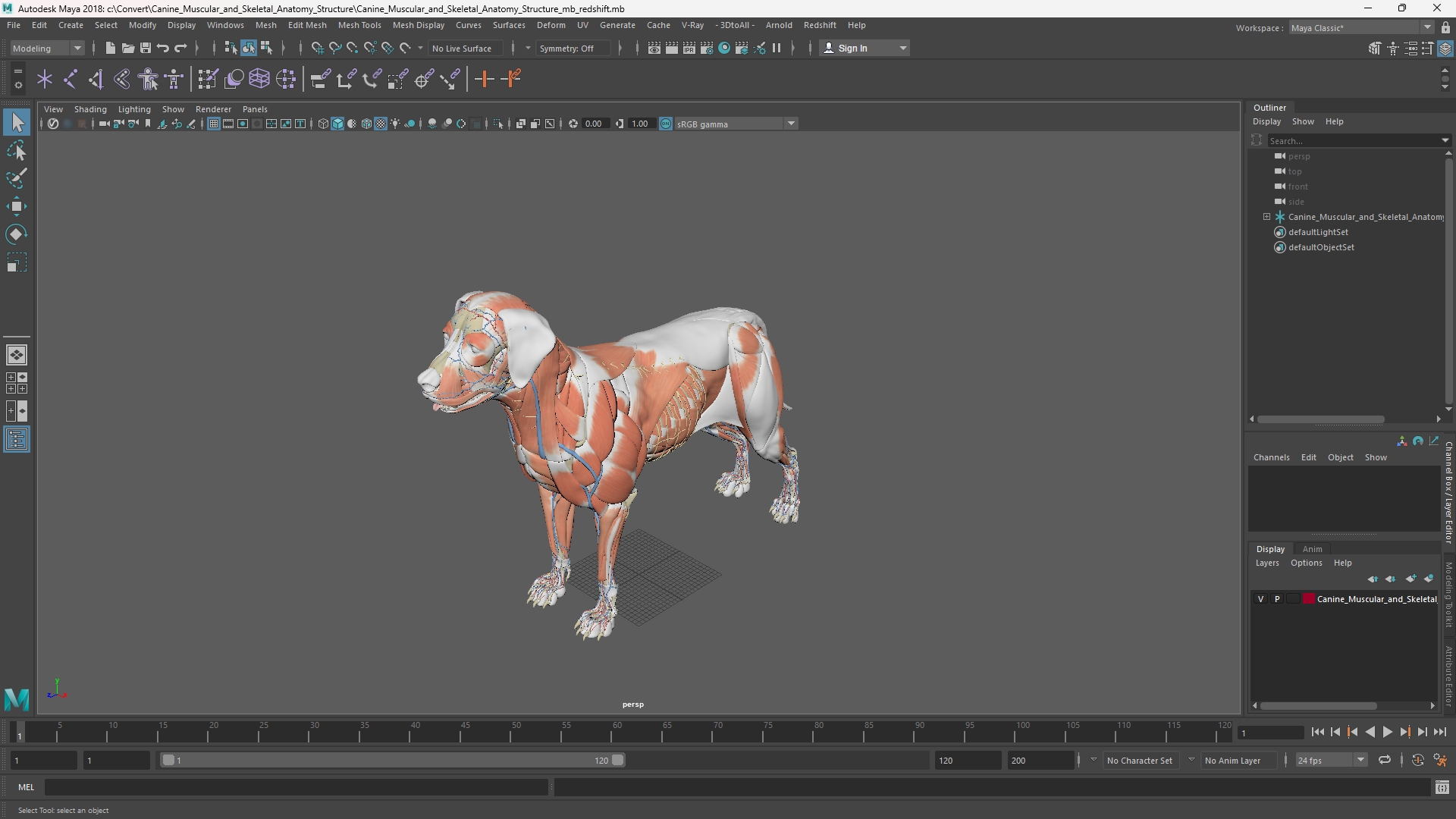Undo the last action
Screen dimensions: 1456x819
pos(162,48)
